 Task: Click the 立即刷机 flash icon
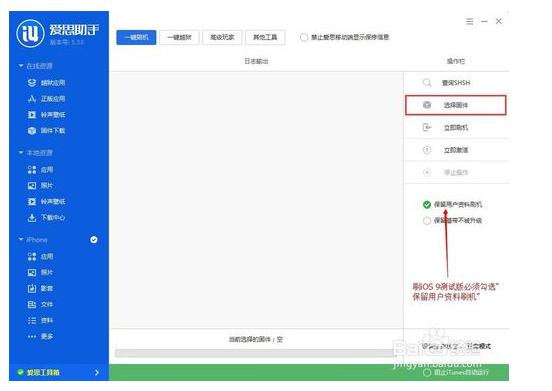[427, 127]
